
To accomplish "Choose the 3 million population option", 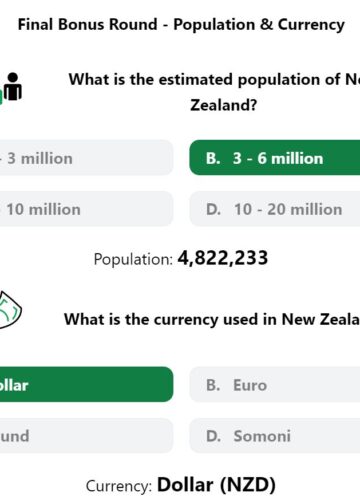I will tap(86, 158).
